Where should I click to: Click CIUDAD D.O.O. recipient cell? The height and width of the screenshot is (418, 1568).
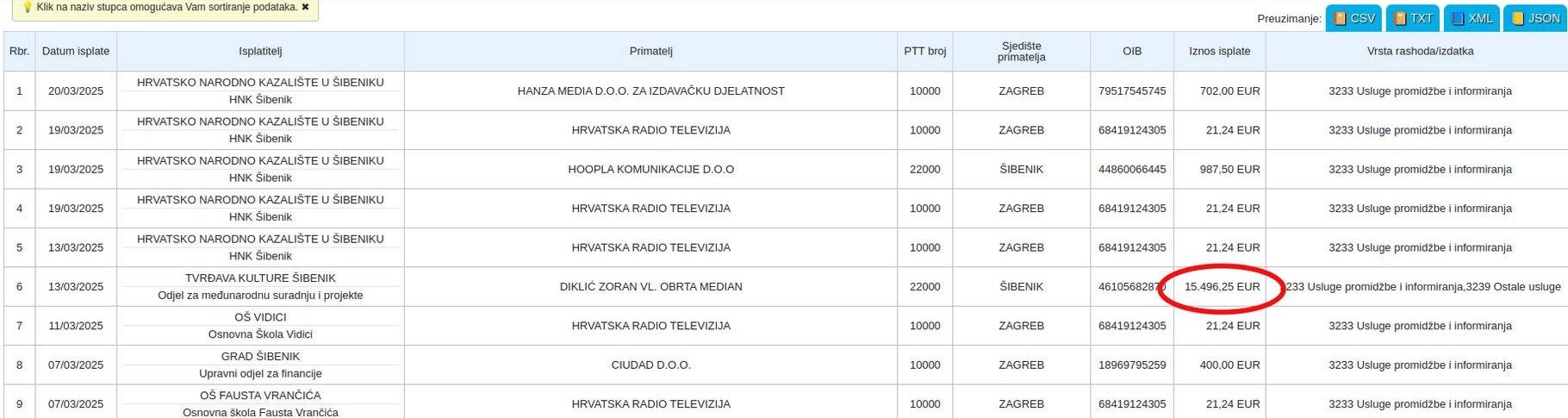[x=650, y=365]
